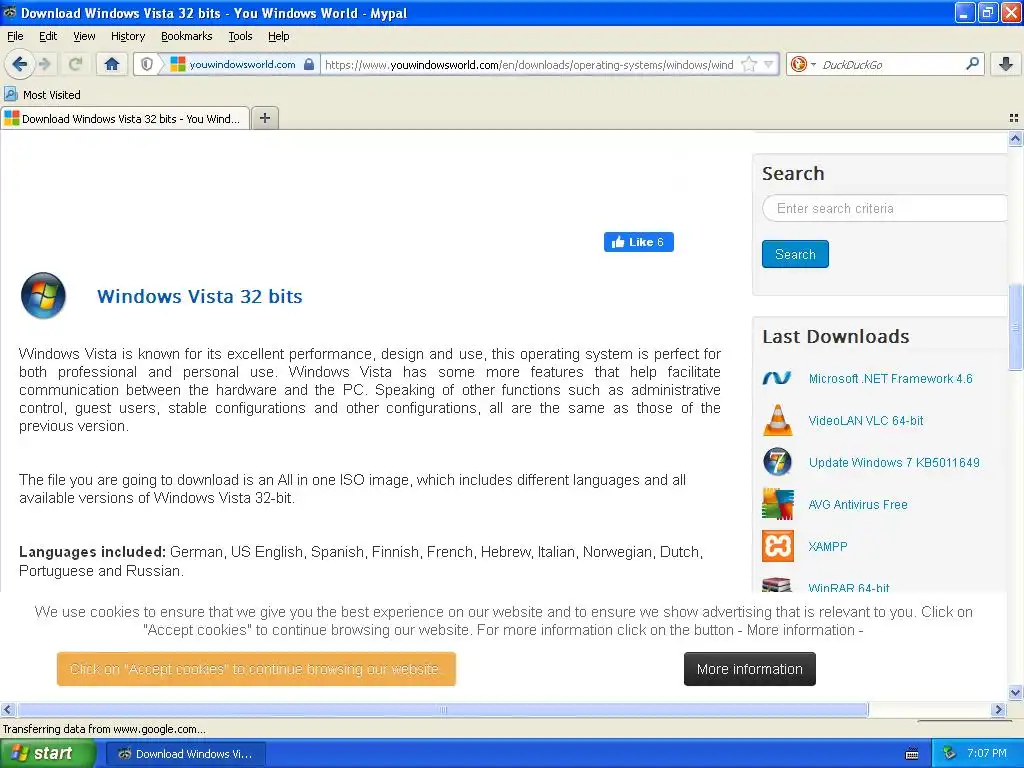The height and width of the screenshot is (768, 1024).
Task: Open the Downloads arrow button
Action: [x=1006, y=64]
